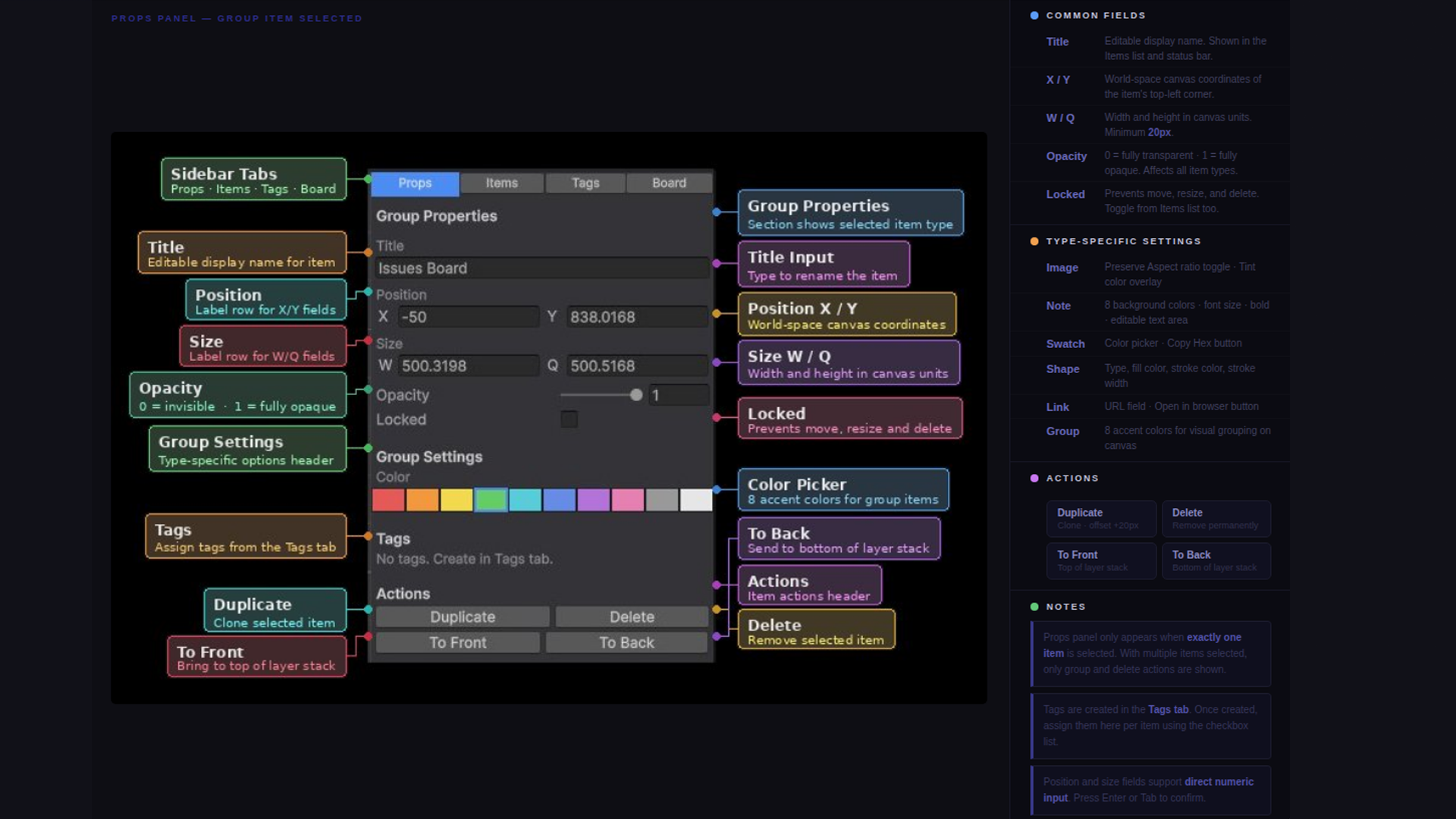This screenshot has height=819, width=1456.
Task: Click the Size W input field
Action: click(x=468, y=366)
